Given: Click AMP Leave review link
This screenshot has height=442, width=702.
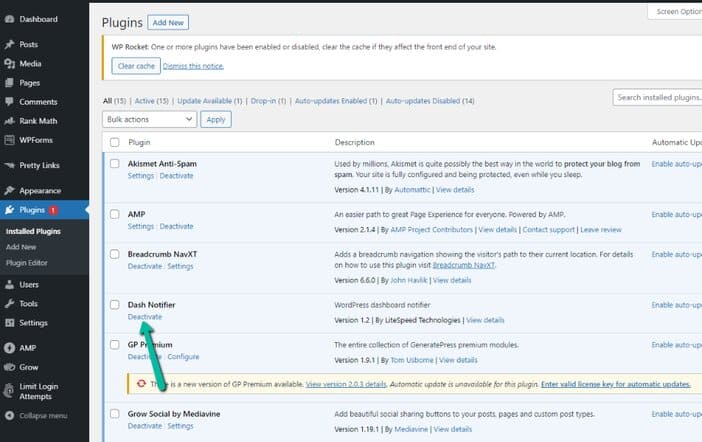Looking at the screenshot, I should [x=600, y=230].
